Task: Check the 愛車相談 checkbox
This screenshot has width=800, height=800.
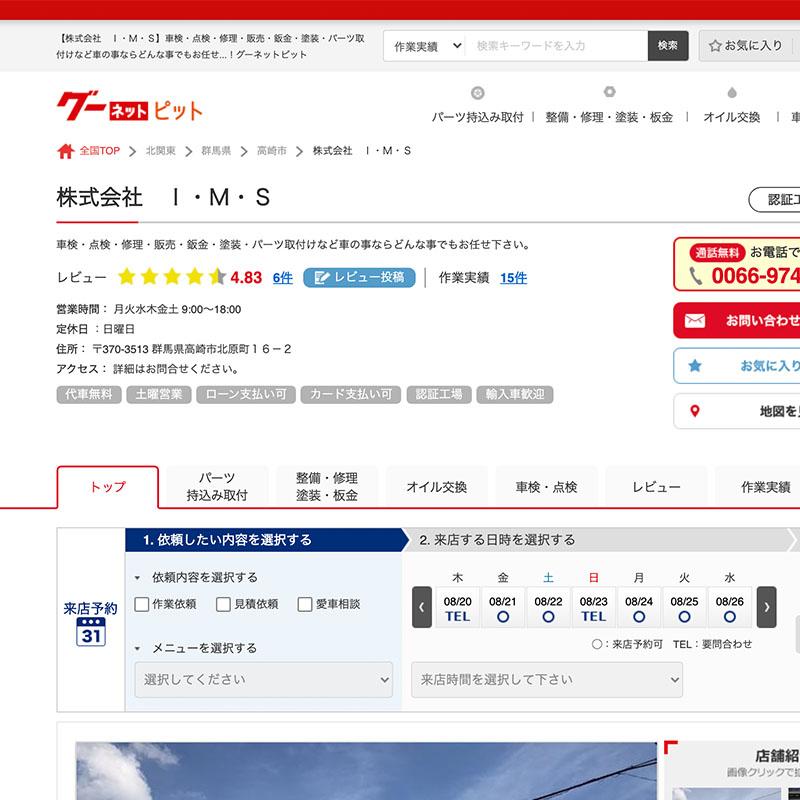Action: click(x=305, y=604)
